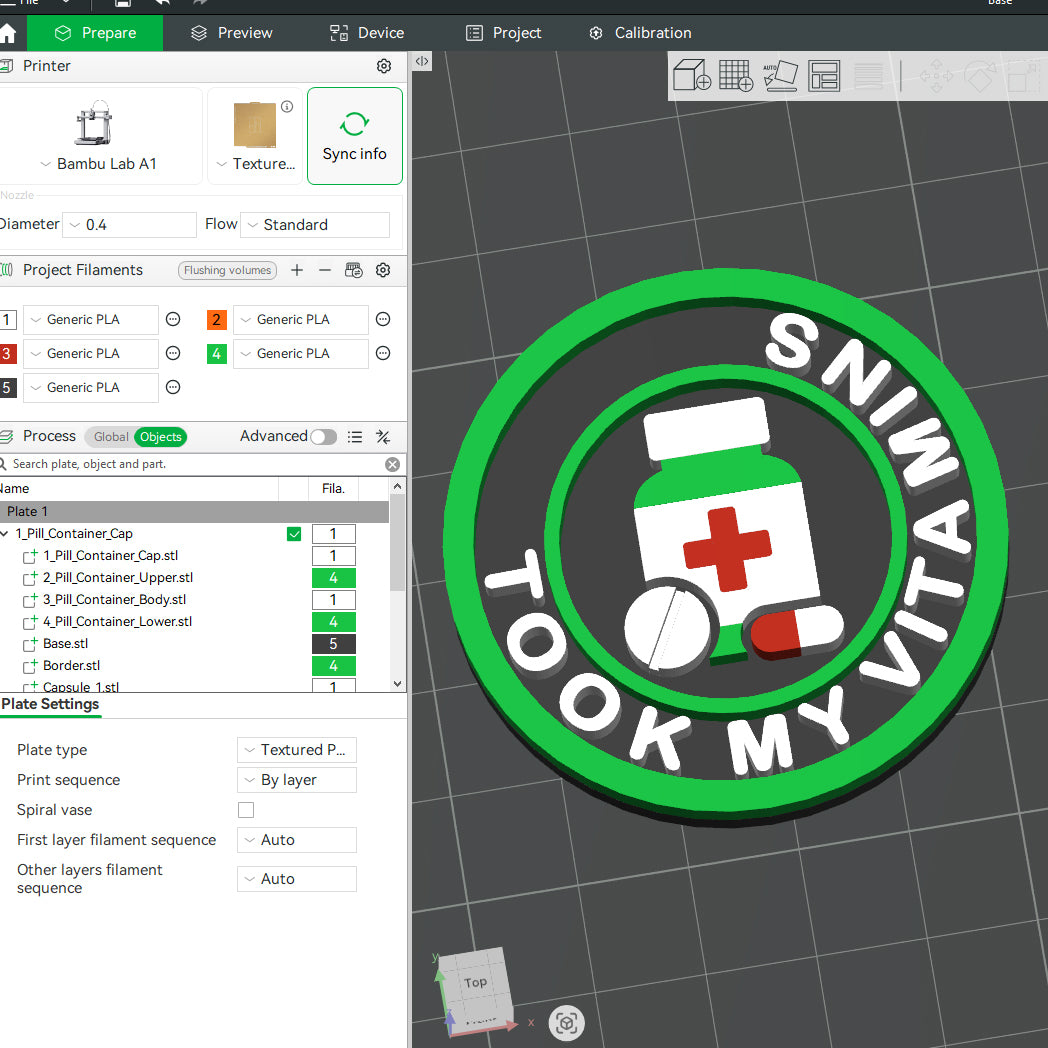Viewport: 1048px width, 1048px height.
Task: Click the Add object cube icon
Action: (691, 76)
